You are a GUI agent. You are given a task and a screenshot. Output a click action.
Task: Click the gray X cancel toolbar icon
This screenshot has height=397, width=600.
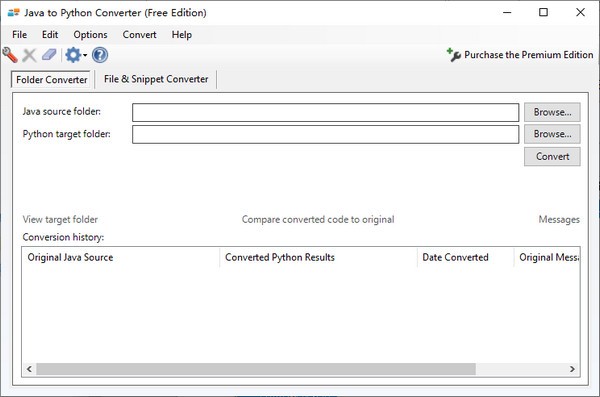click(29, 55)
